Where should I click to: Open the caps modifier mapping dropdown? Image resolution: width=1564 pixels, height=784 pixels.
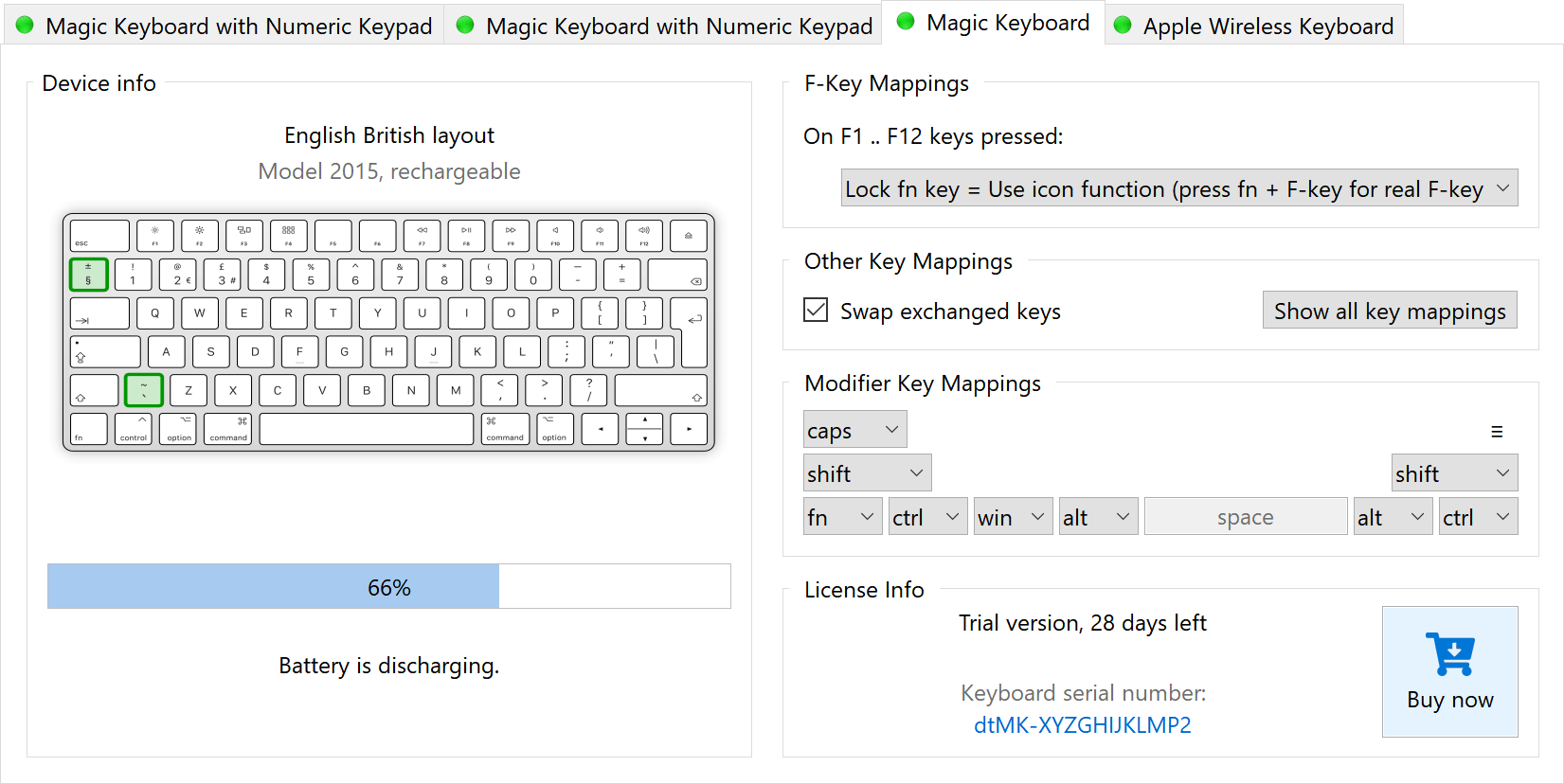coord(854,430)
